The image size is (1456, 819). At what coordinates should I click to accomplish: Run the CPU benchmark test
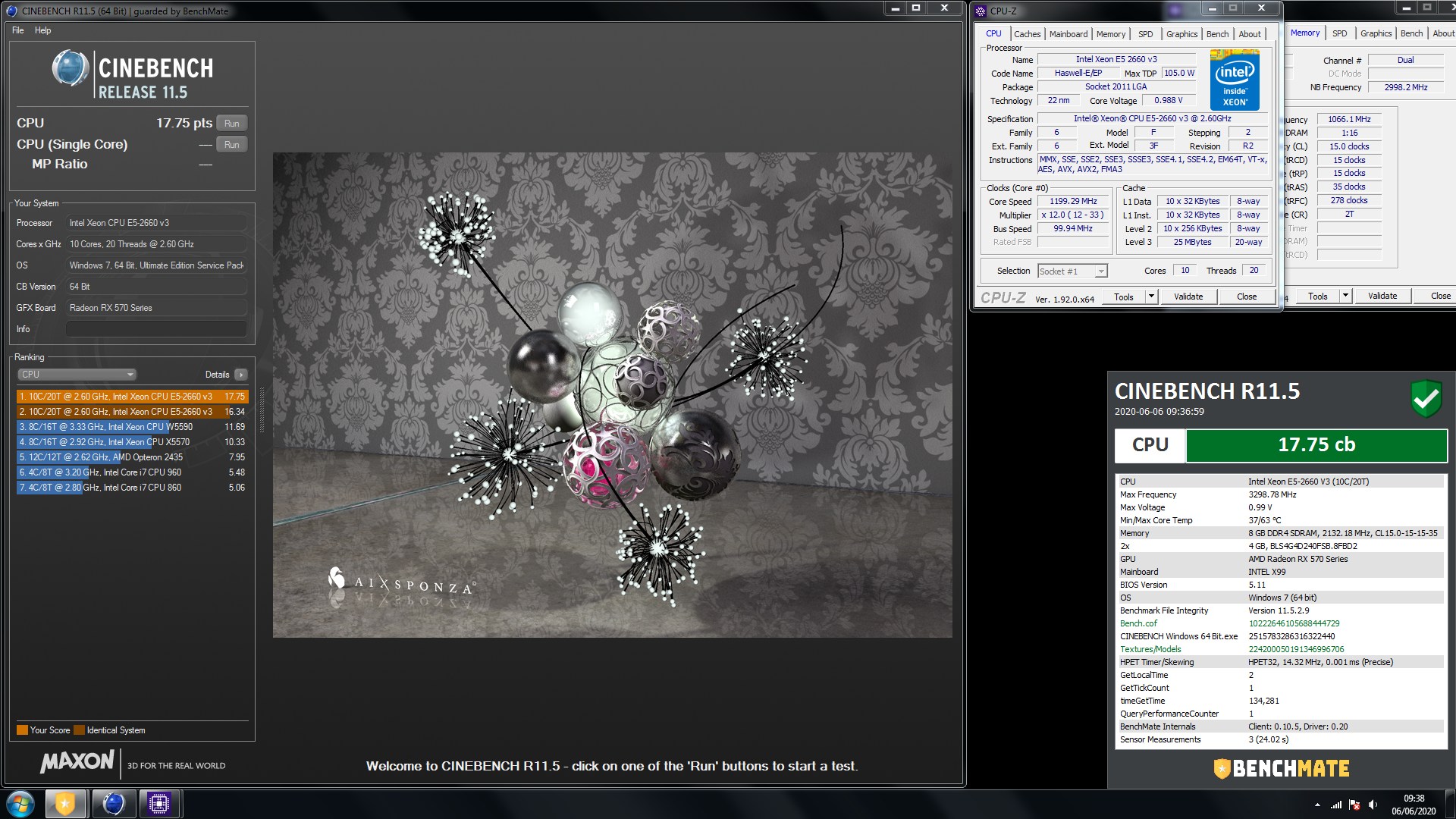232,123
